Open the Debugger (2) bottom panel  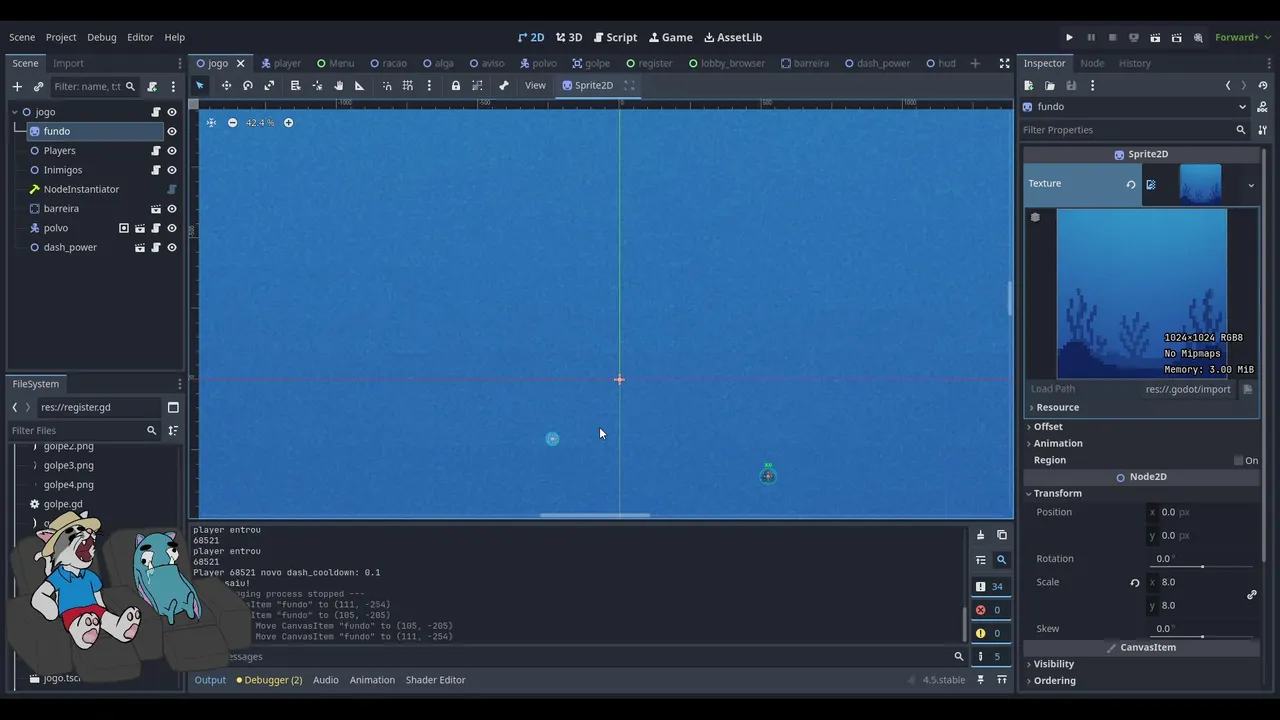pos(269,680)
